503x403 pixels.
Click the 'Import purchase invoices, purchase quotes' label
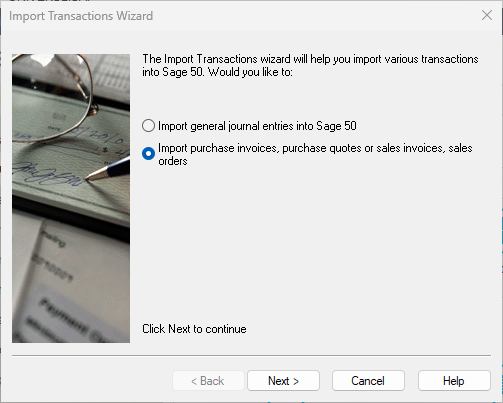315,154
